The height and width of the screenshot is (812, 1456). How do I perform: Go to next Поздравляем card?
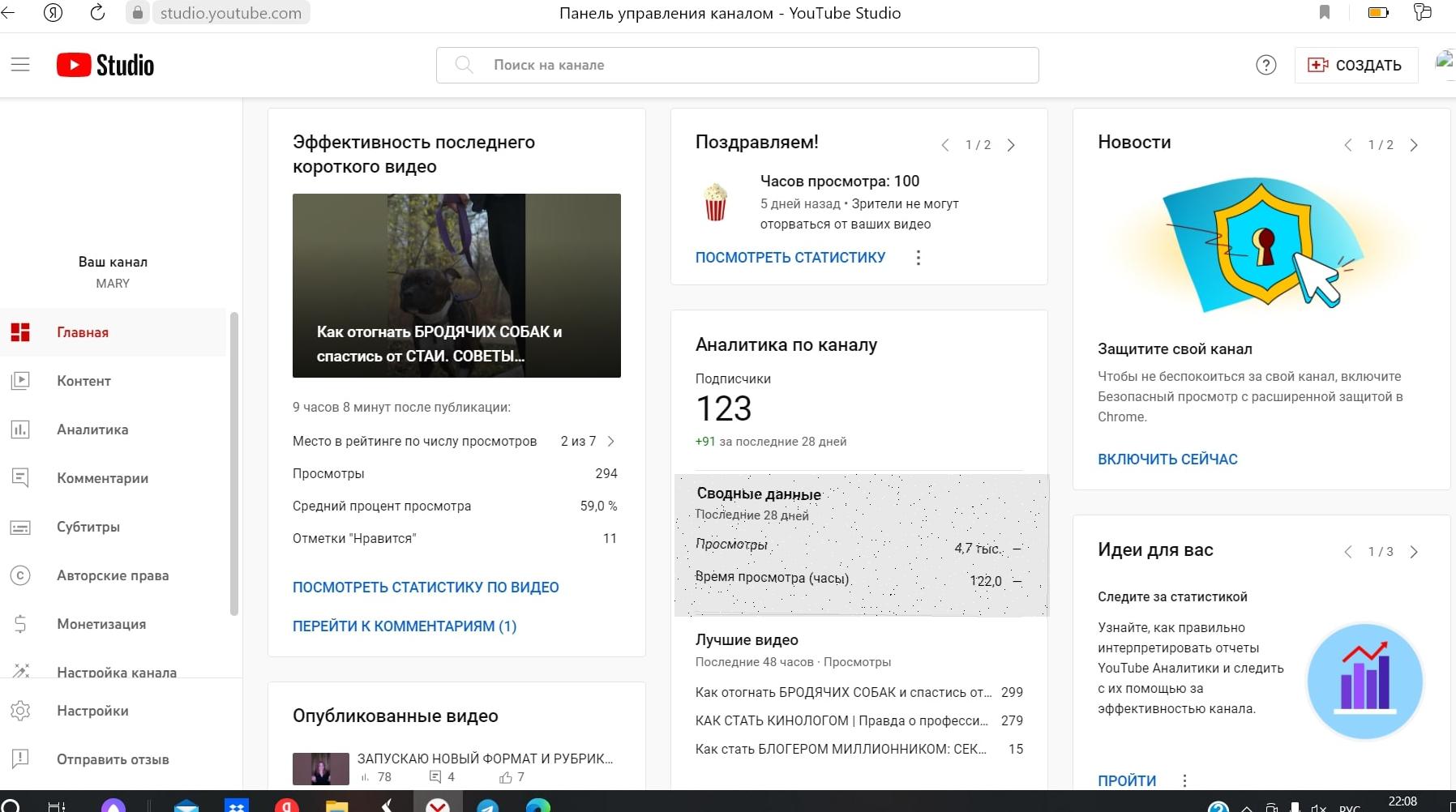tap(1011, 145)
